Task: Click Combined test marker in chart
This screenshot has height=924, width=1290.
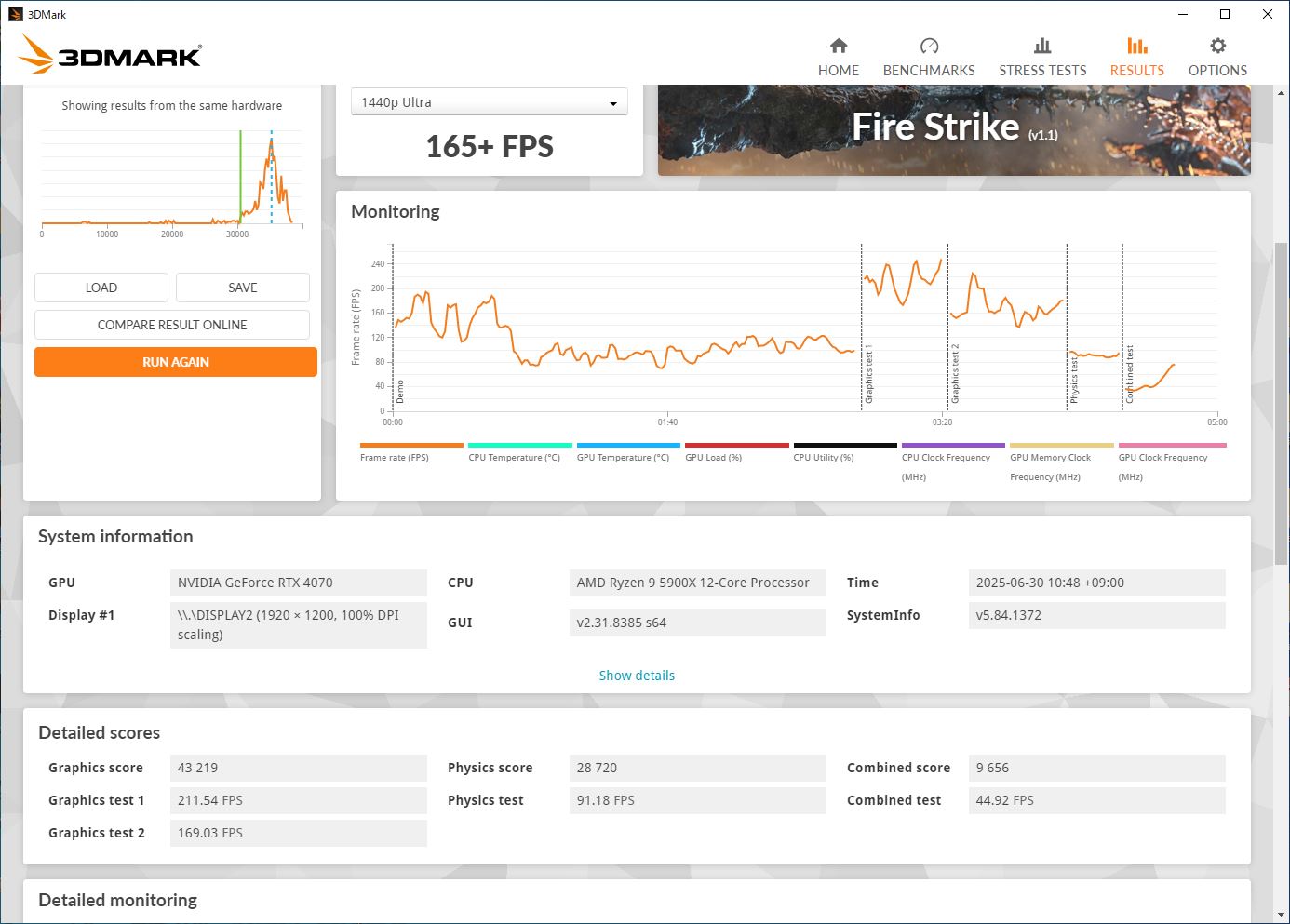Action: (1130, 373)
